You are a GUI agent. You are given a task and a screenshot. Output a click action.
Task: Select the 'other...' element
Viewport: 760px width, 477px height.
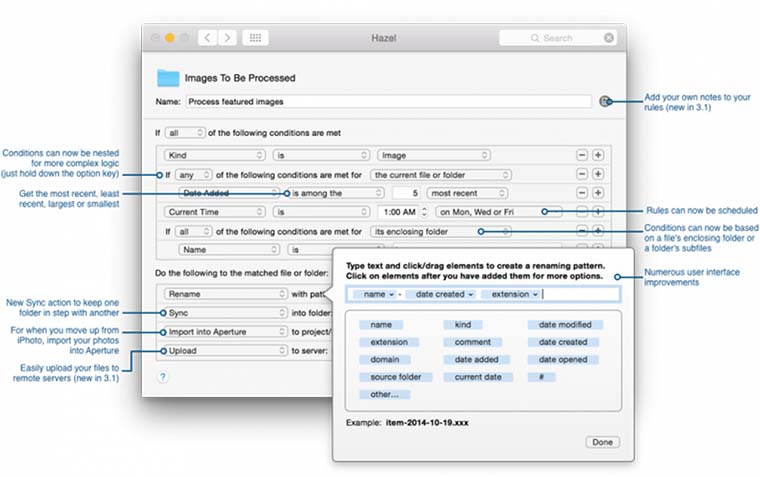pos(384,395)
